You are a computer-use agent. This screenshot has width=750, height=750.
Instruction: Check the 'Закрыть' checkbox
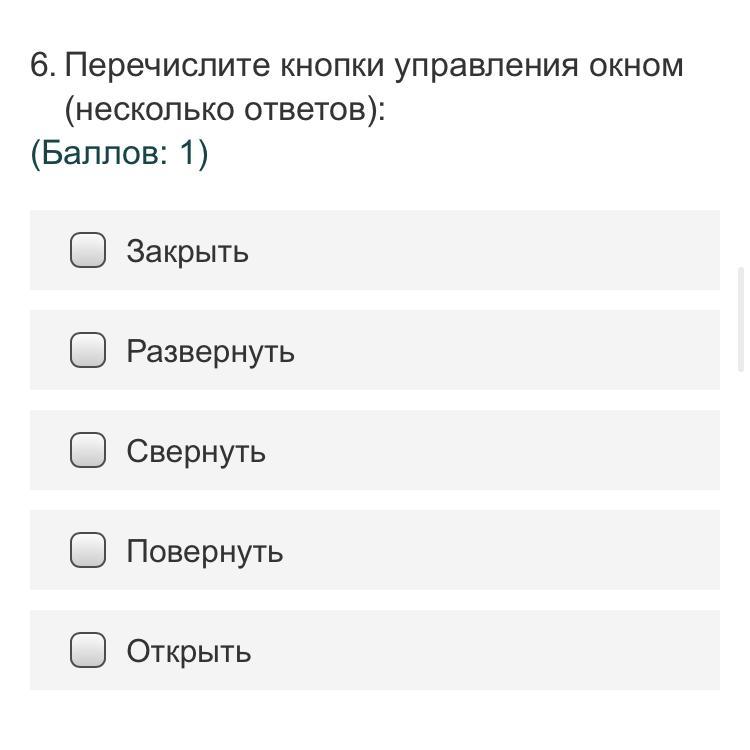coord(88,250)
